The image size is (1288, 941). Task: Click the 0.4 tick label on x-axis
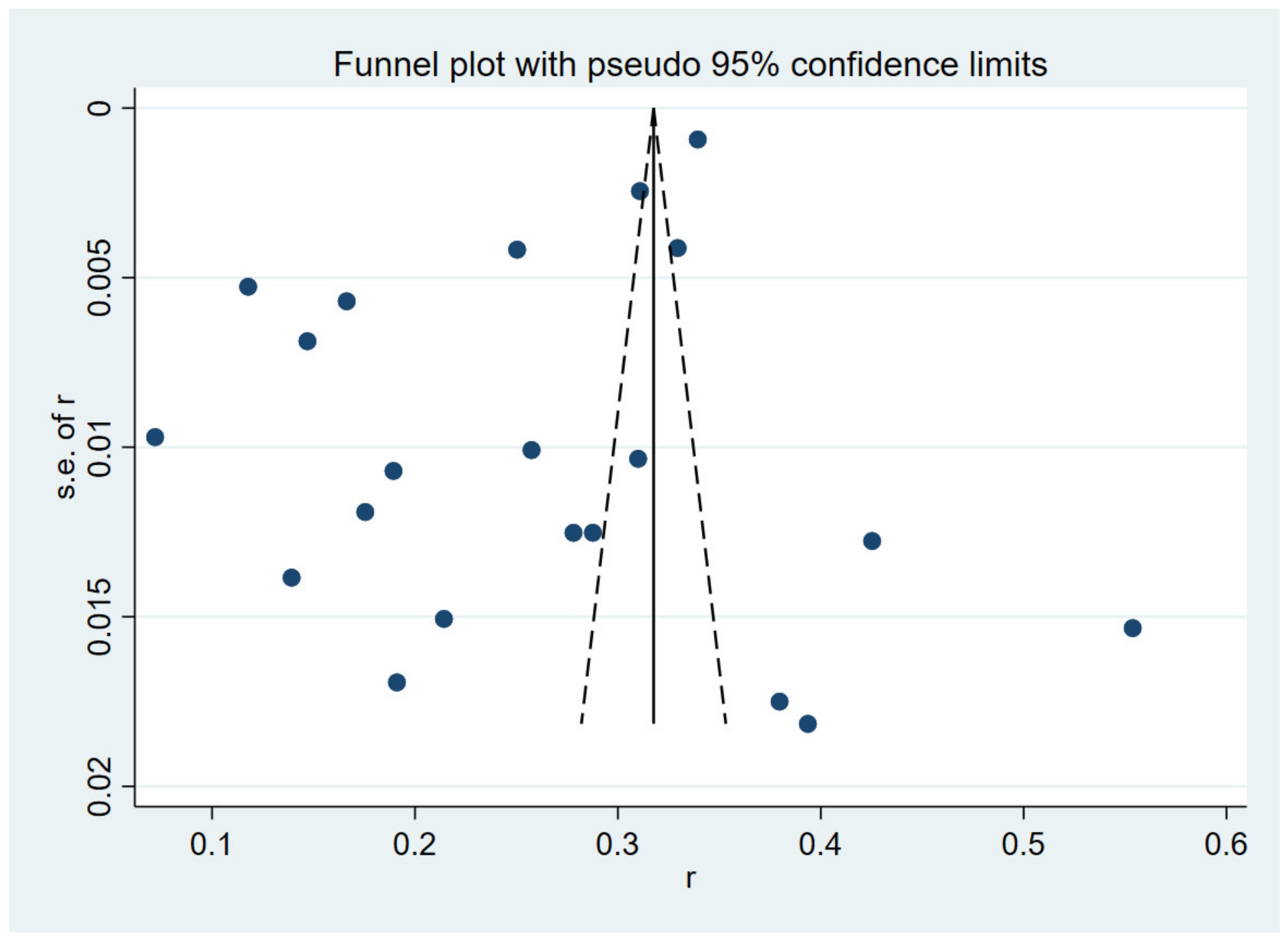click(x=820, y=845)
